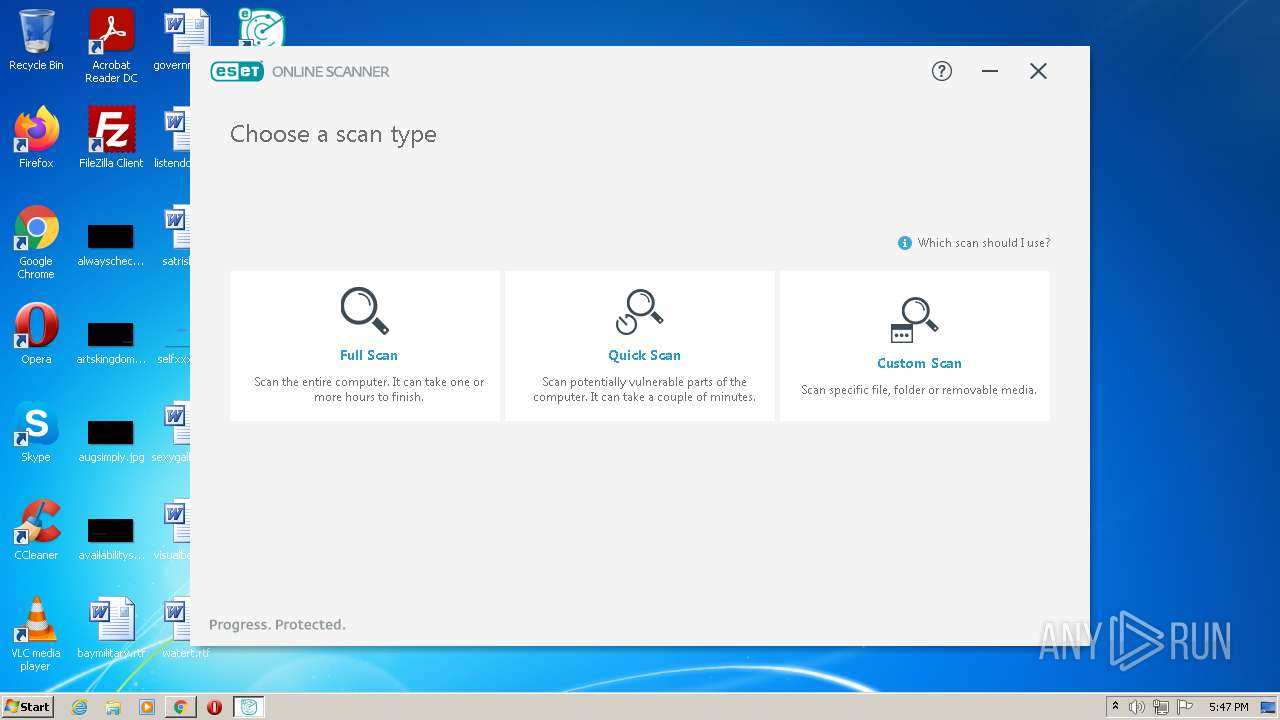The image size is (1280, 720).
Task: Select the watert.rtf desktop document
Action: (x=185, y=628)
